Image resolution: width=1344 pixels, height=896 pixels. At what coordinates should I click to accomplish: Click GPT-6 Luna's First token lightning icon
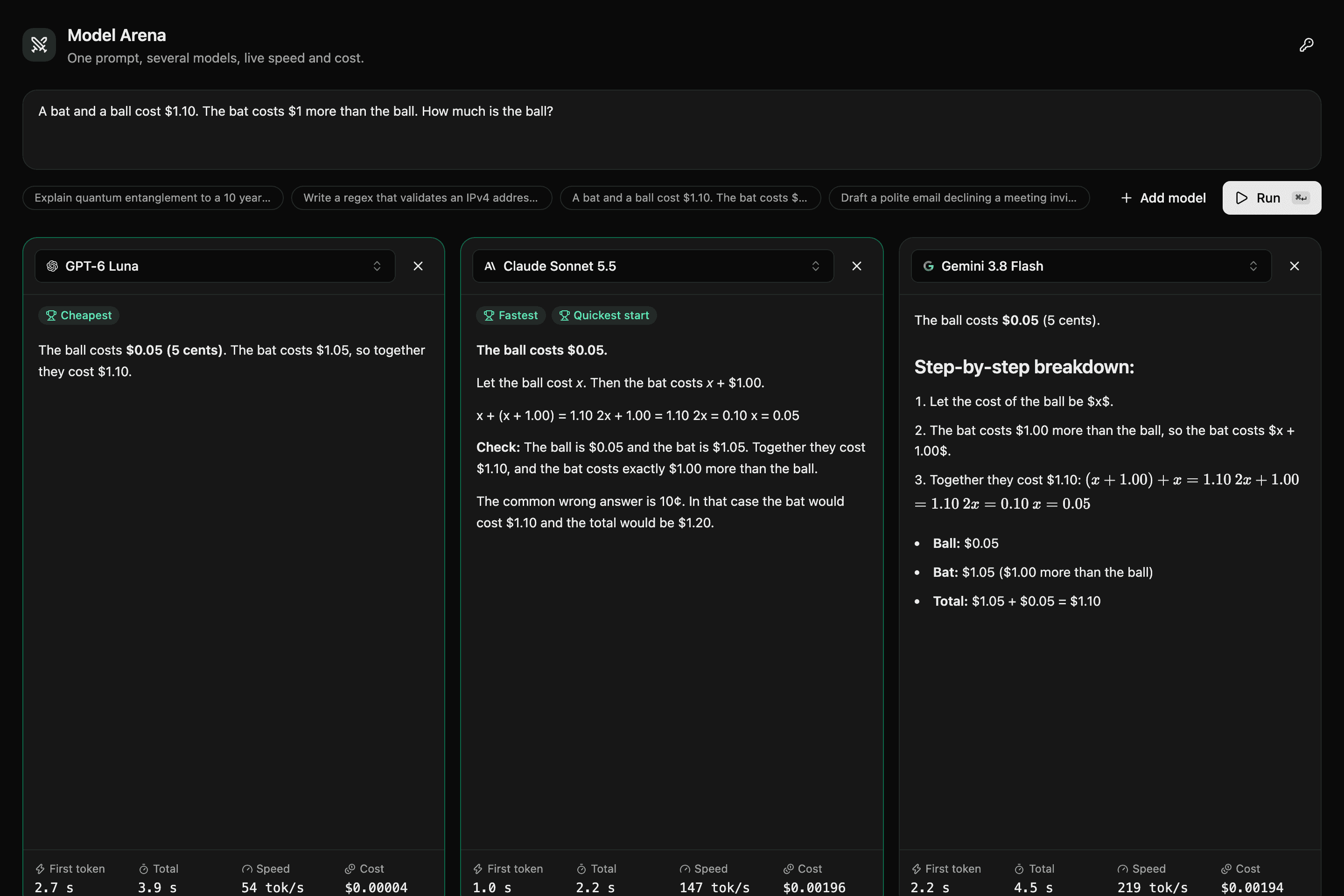[40, 868]
